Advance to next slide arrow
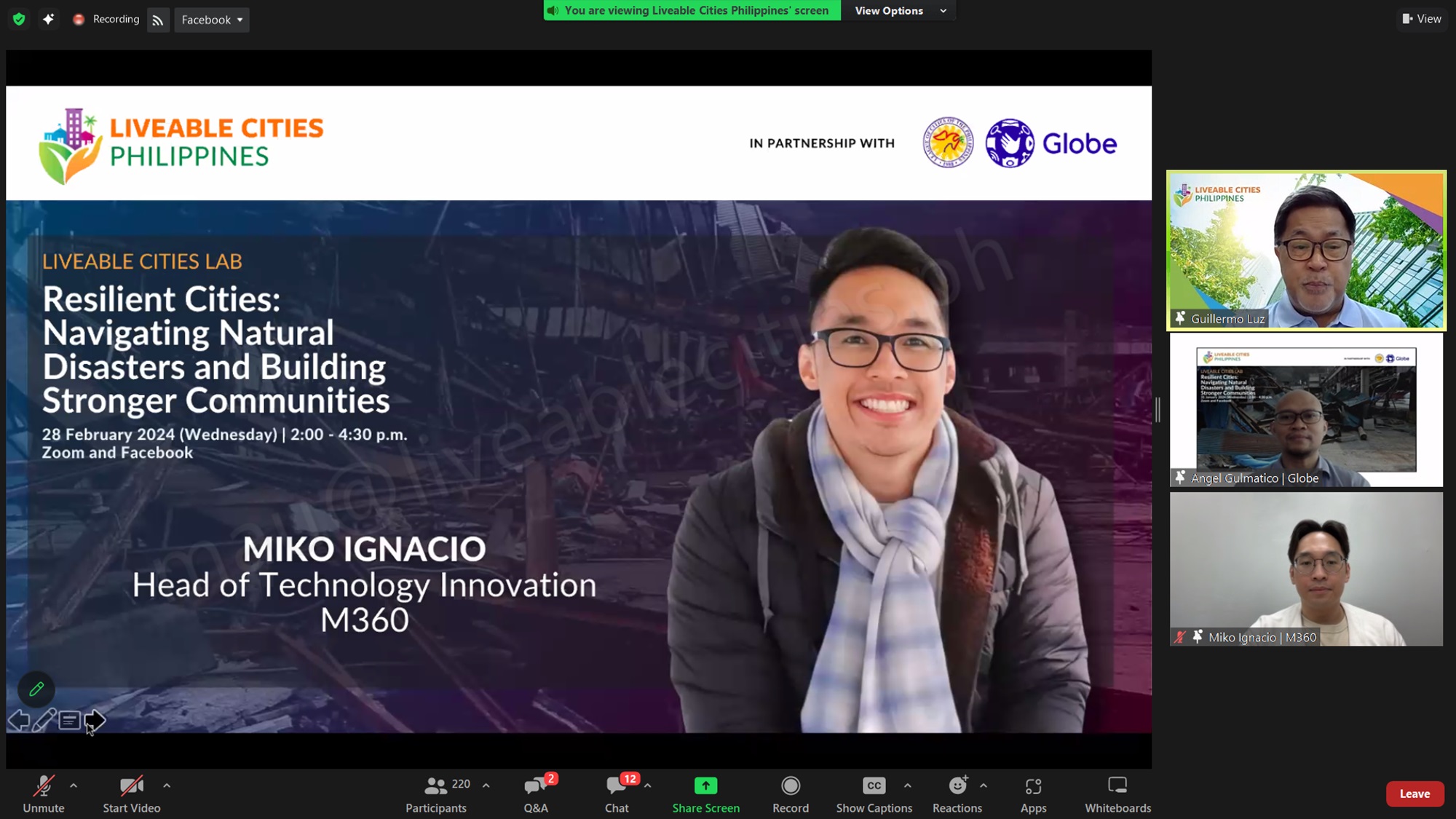Image resolution: width=1456 pixels, height=819 pixels. pyautogui.click(x=95, y=721)
